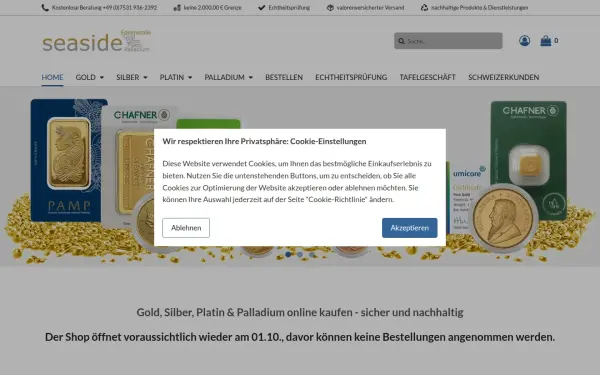Expand the PLATIN dropdown arrow
This screenshot has width=600, height=375.
pos(190,78)
